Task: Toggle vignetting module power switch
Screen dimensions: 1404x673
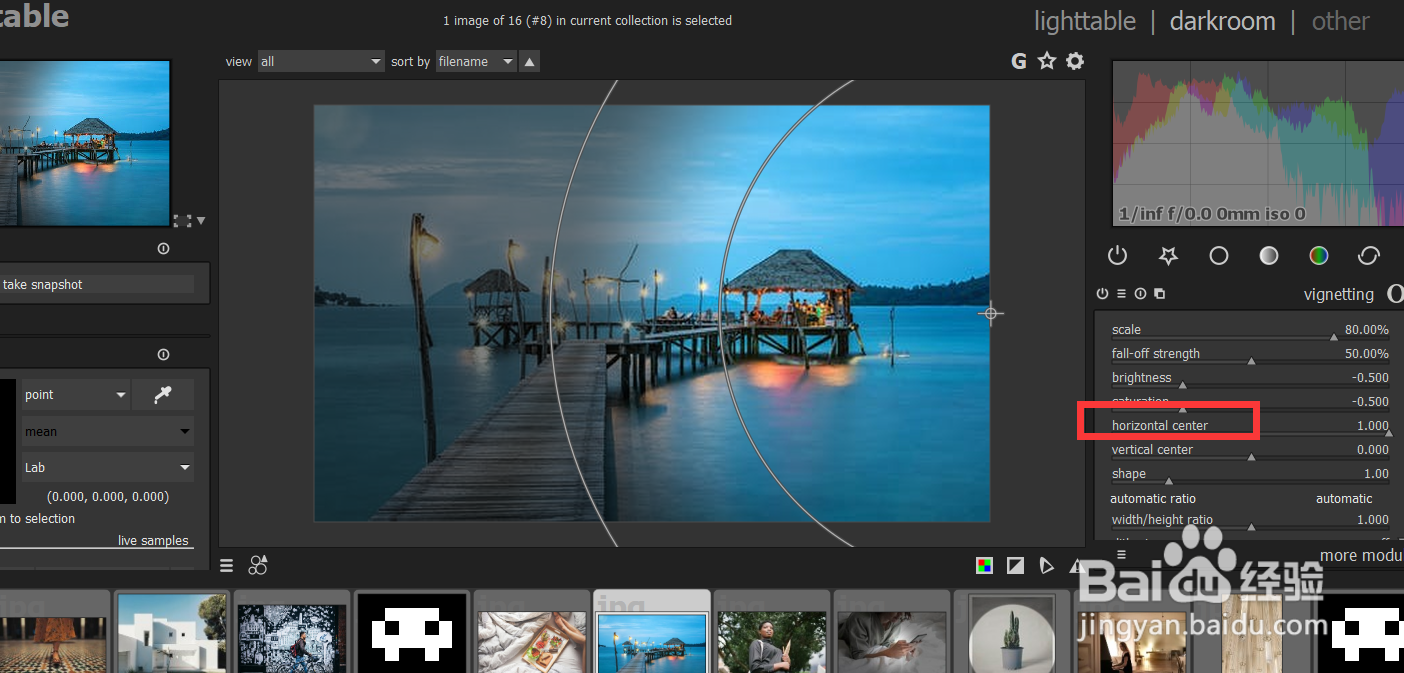Action: 1102,294
